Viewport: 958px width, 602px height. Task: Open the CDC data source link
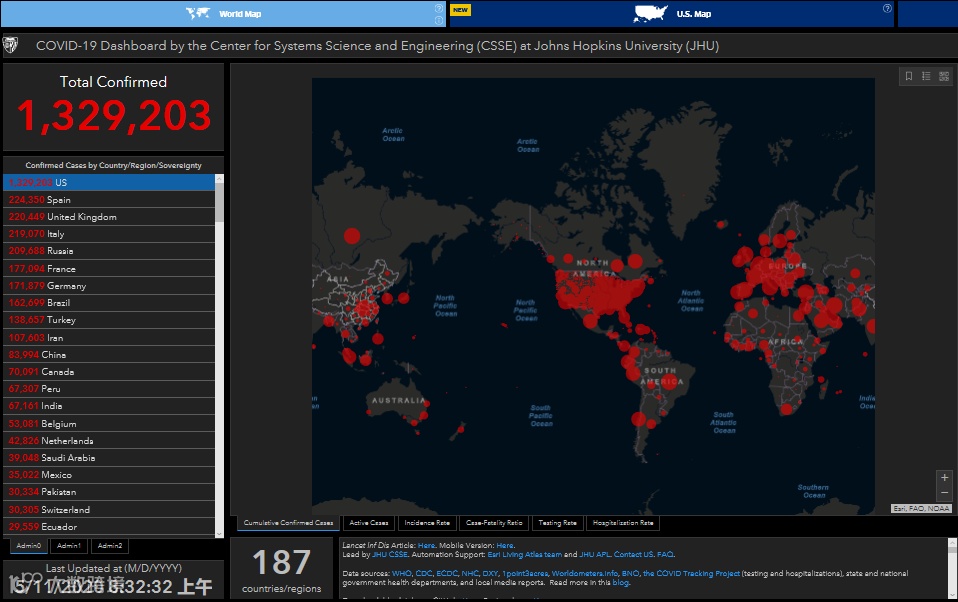[x=423, y=574]
